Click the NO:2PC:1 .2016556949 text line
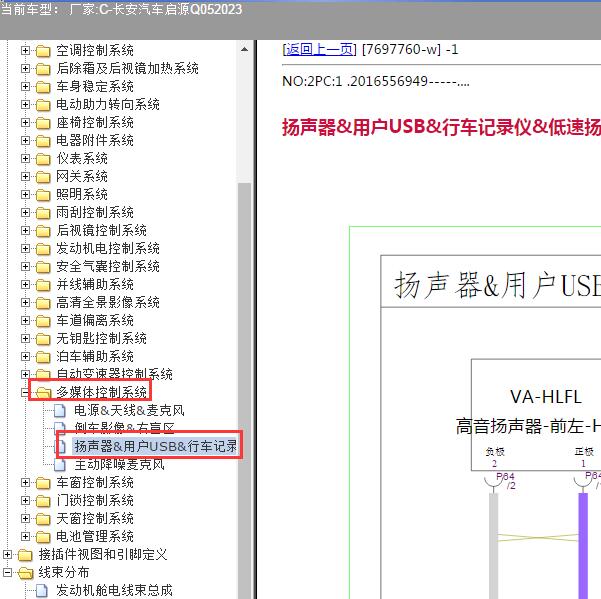 pyautogui.click(x=376, y=81)
